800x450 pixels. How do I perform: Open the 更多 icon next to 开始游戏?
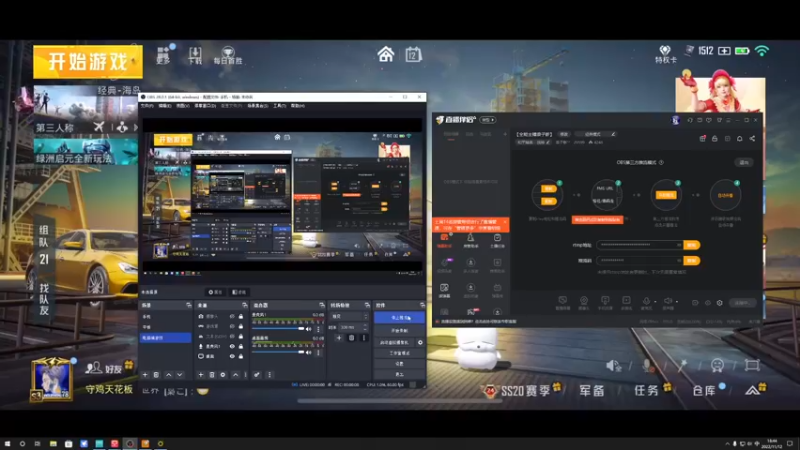(x=163, y=55)
